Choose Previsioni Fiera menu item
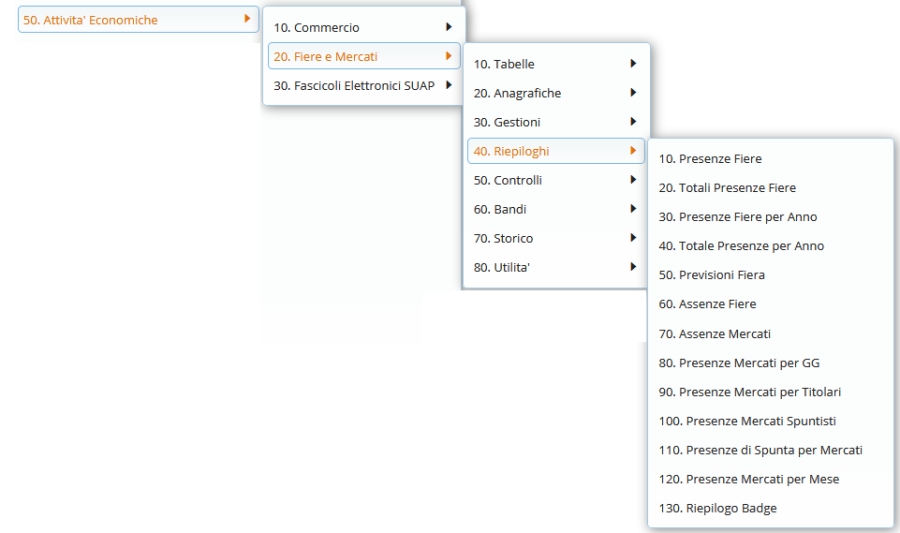This screenshot has height=533, width=900. [711, 275]
